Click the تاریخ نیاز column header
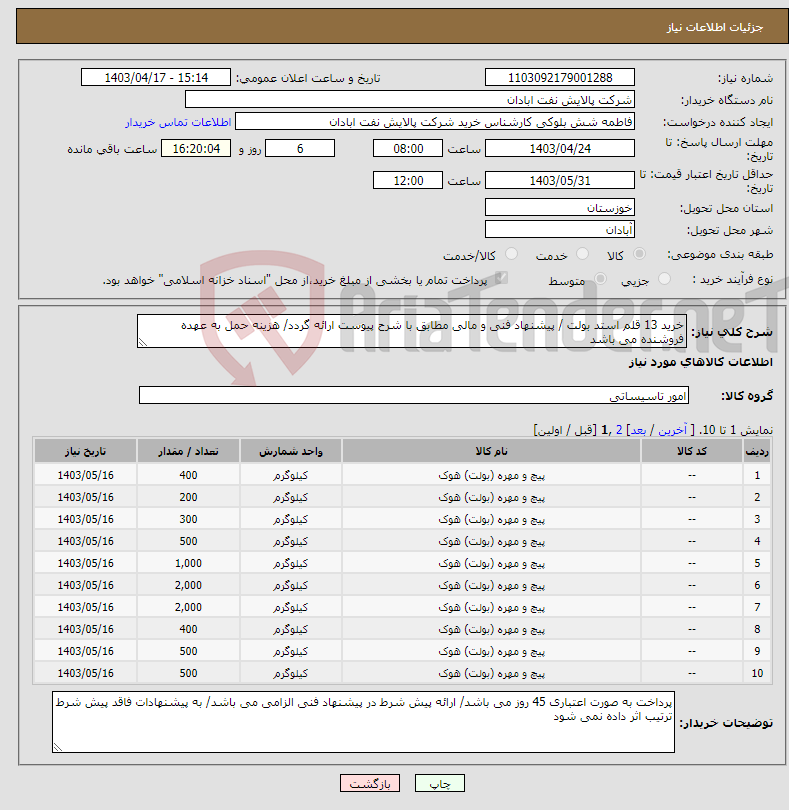 (x=85, y=451)
